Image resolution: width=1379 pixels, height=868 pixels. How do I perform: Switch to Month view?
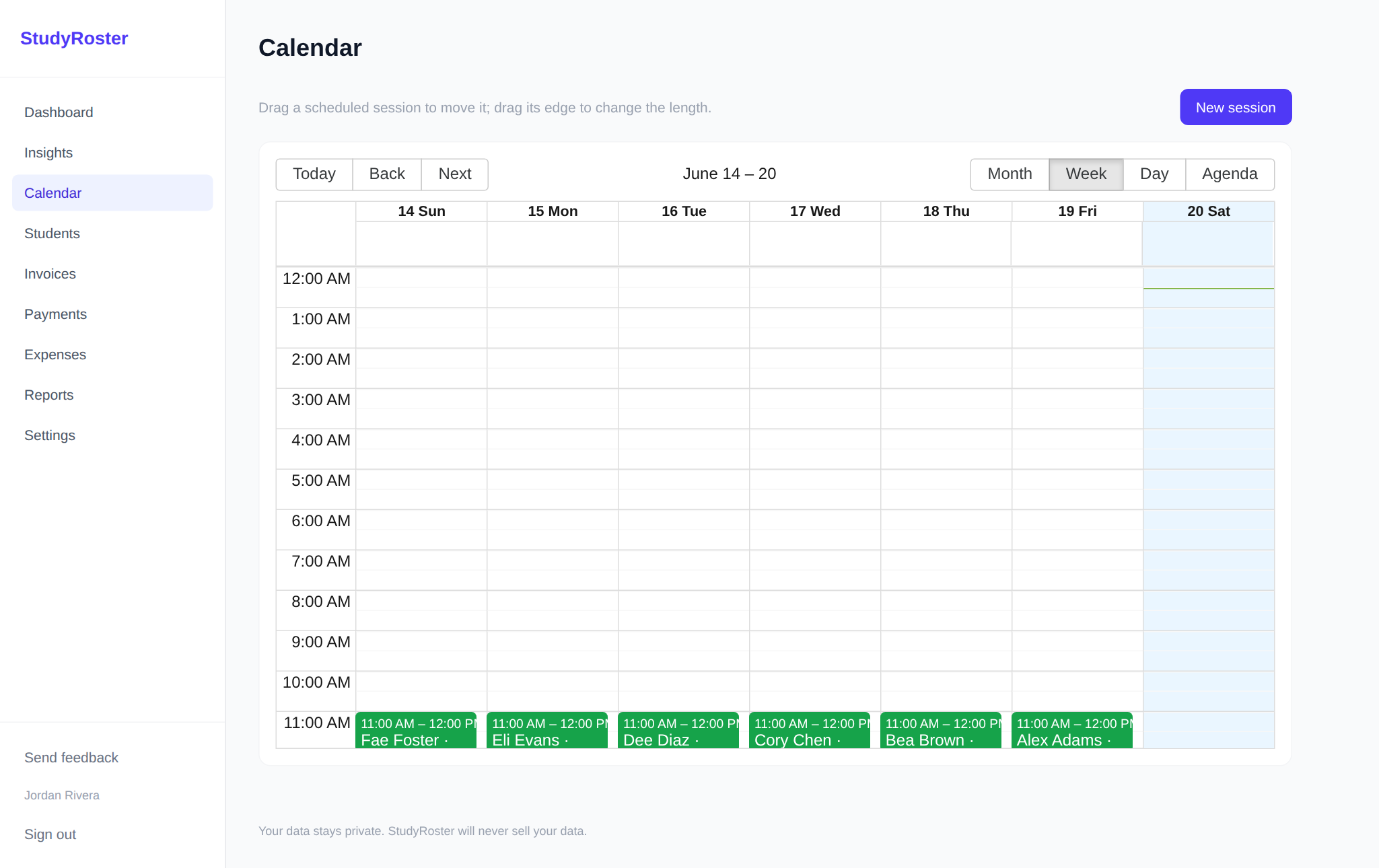(x=1010, y=174)
